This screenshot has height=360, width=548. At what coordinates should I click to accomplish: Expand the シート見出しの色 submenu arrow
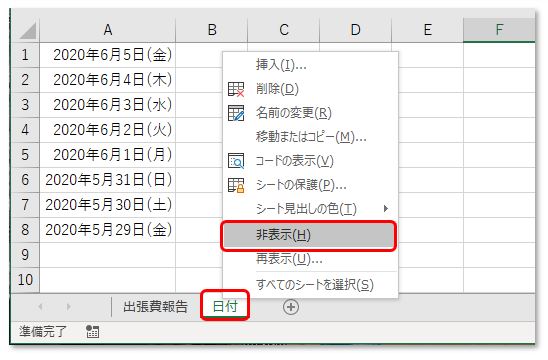[385, 209]
